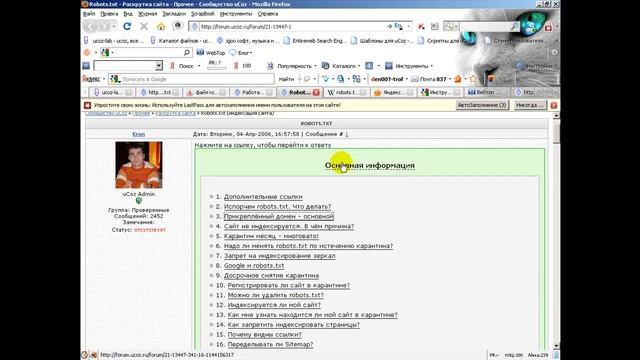This screenshot has width=640, height=360.
Task: Open the Закладки menu
Action: pyautogui.click(x=174, y=13)
